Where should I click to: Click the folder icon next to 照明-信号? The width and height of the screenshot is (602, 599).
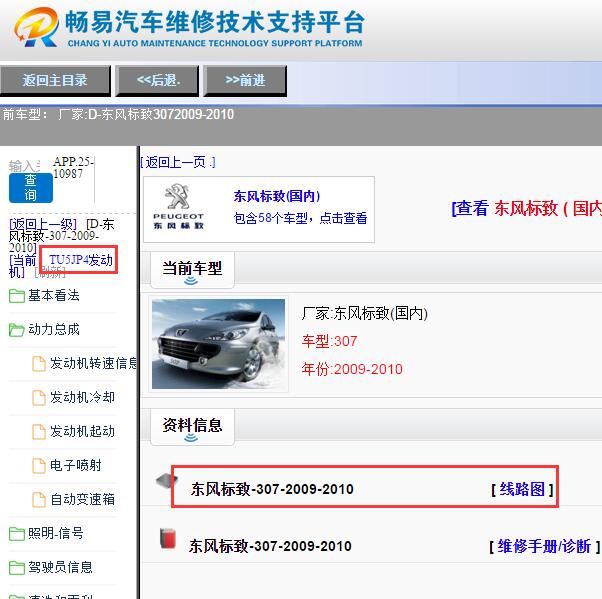click(x=17, y=534)
